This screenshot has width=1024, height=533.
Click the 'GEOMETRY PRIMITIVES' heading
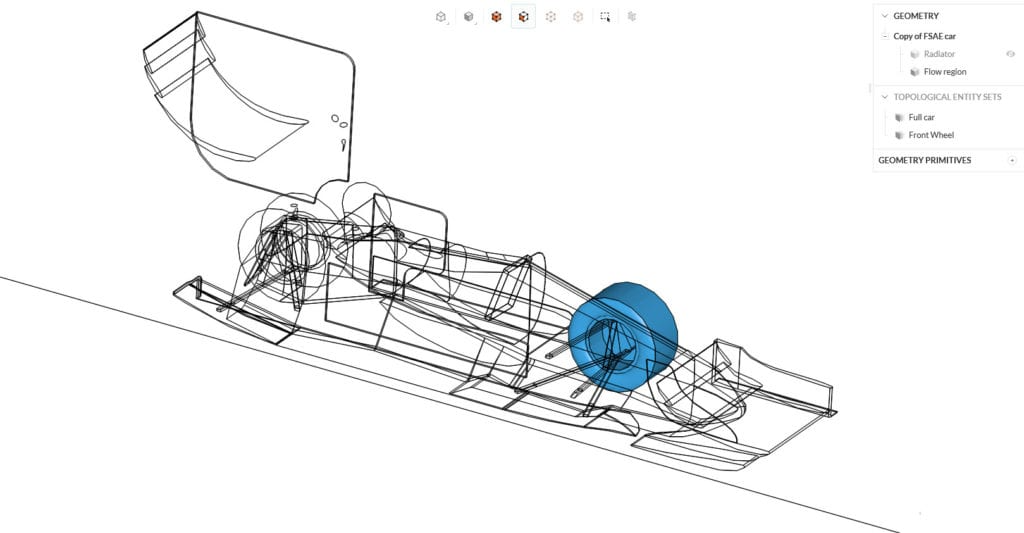tap(924, 160)
